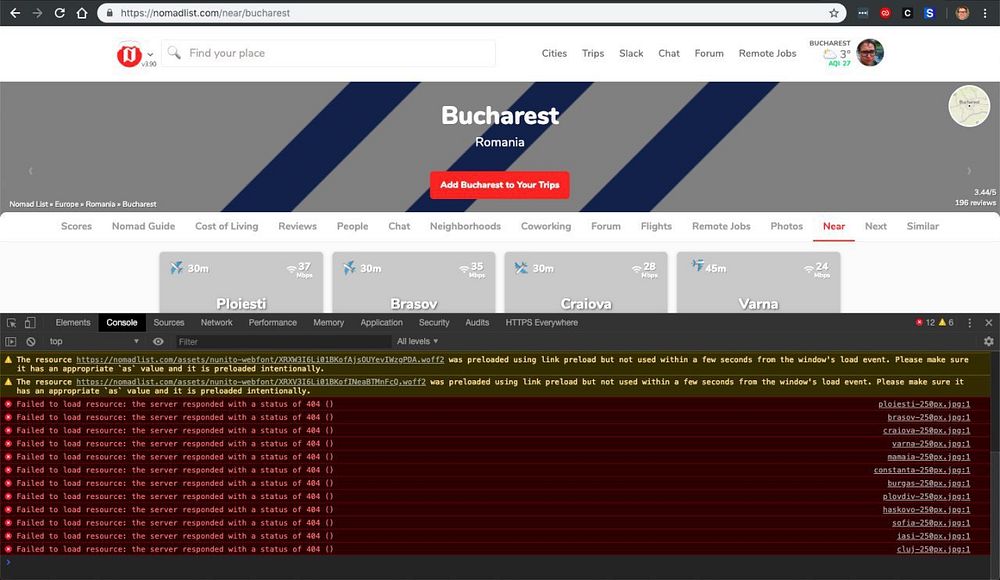1000x580 pixels.
Task: Switch to the HTTPS Everywhere DevTools panel
Action: 541,323
